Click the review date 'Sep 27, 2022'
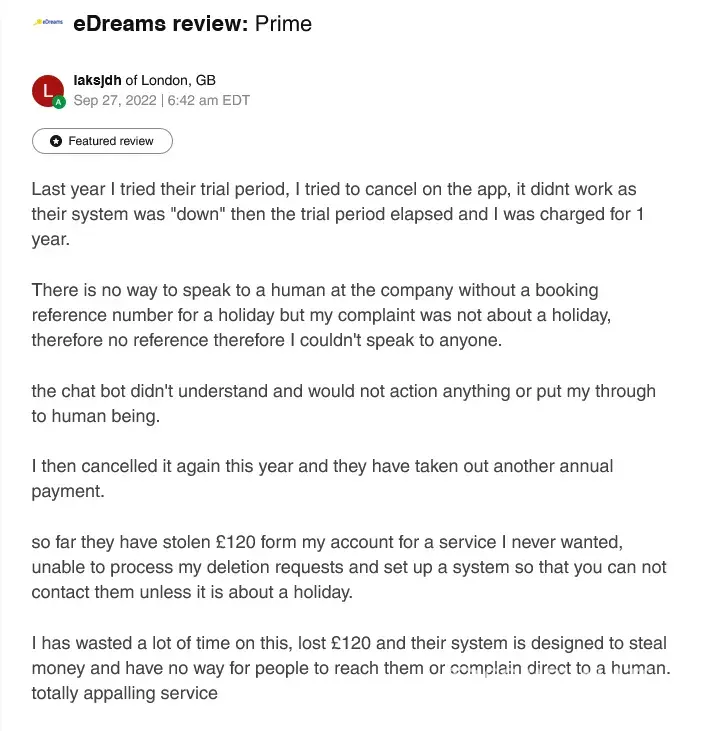The image size is (704, 731). click(x=115, y=100)
